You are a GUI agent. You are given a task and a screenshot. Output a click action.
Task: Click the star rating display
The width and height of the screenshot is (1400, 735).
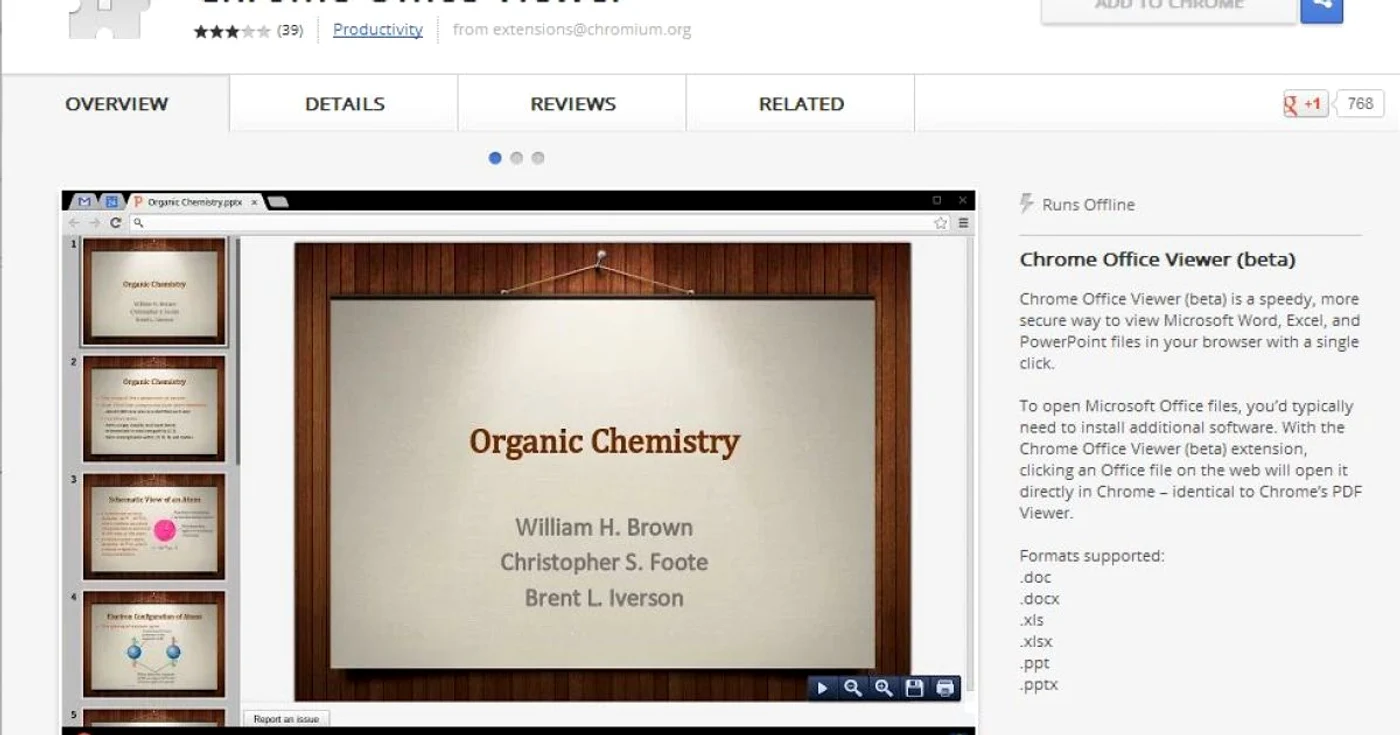click(x=232, y=31)
